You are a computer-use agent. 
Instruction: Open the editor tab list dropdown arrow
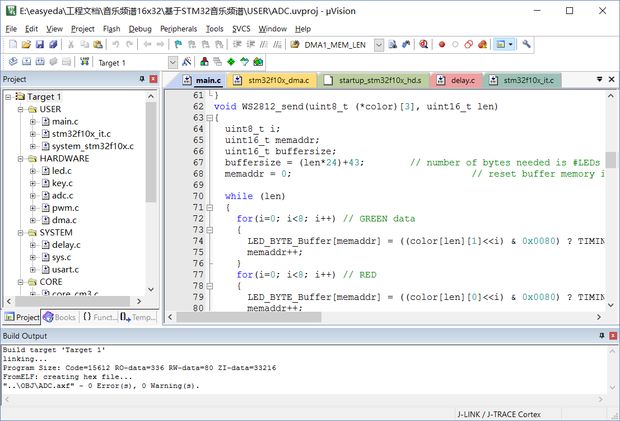point(599,79)
